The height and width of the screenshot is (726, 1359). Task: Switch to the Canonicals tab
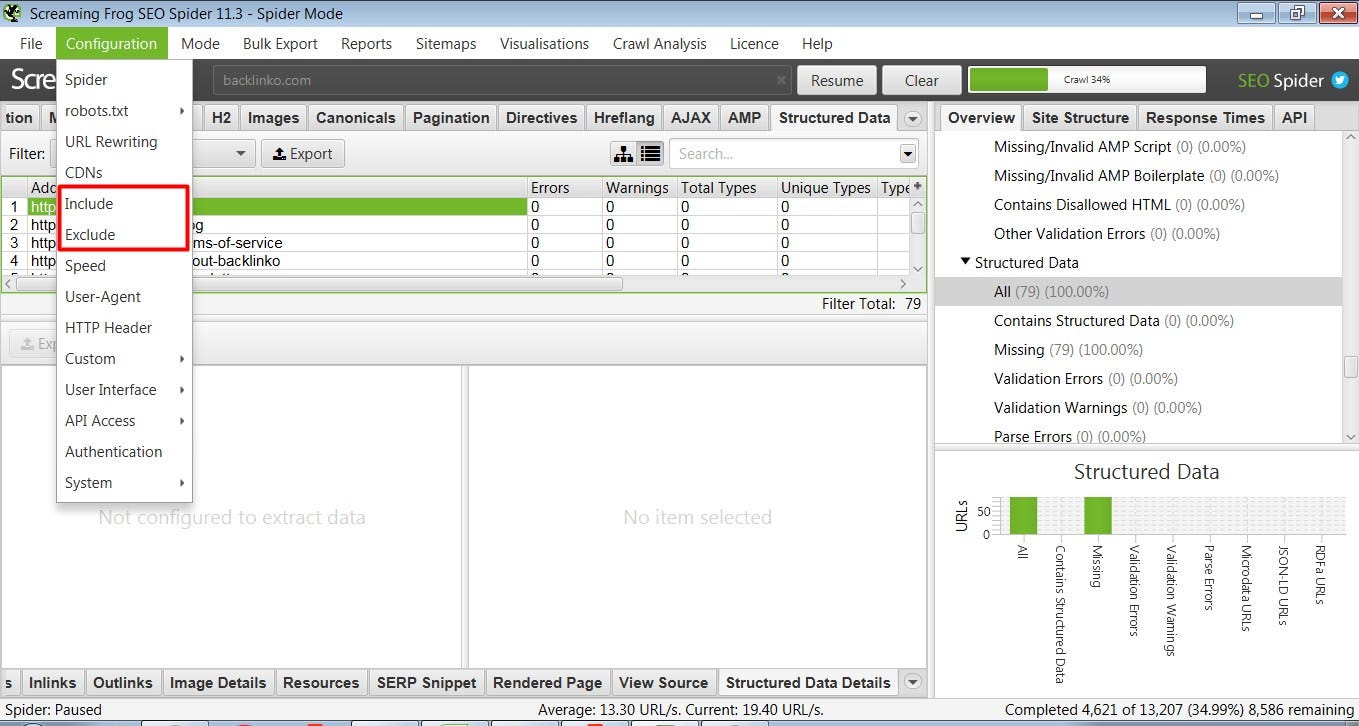point(356,118)
